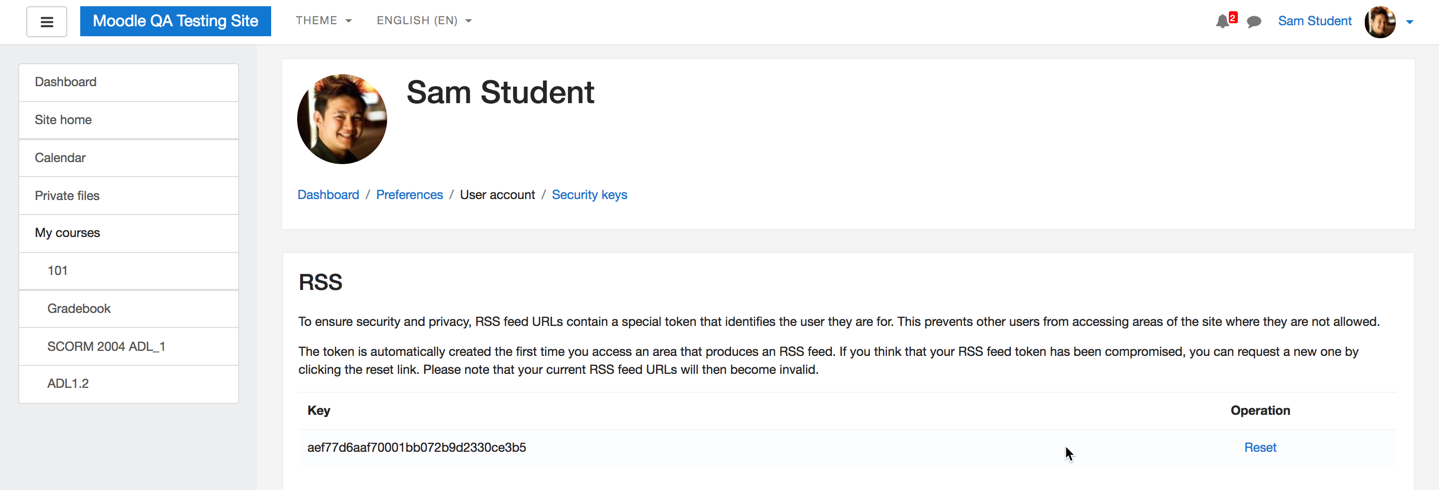1439x490 pixels.
Task: Open the ENGLISH (EN) language dropdown
Action: pos(424,21)
